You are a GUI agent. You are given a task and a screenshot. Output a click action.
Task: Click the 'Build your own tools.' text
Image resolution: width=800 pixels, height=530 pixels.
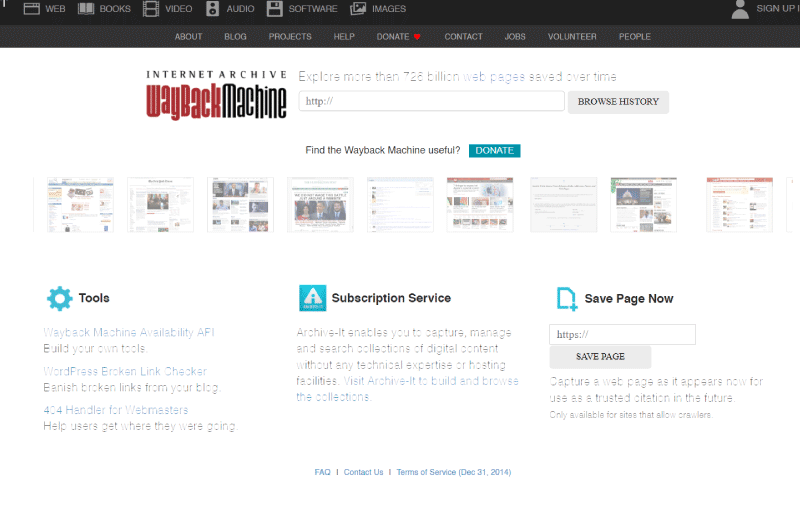[x=95, y=349]
